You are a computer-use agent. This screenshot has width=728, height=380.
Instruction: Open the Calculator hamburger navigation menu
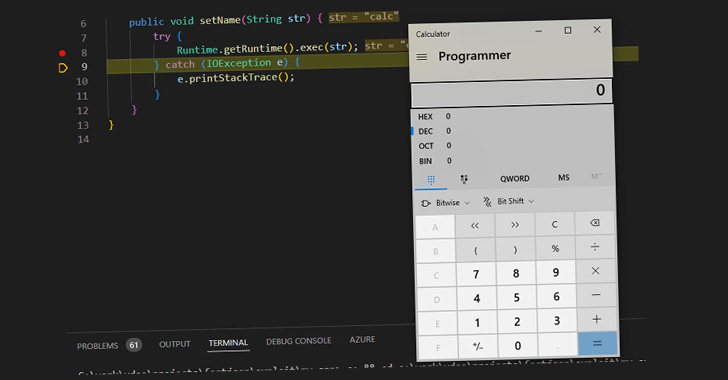point(422,57)
